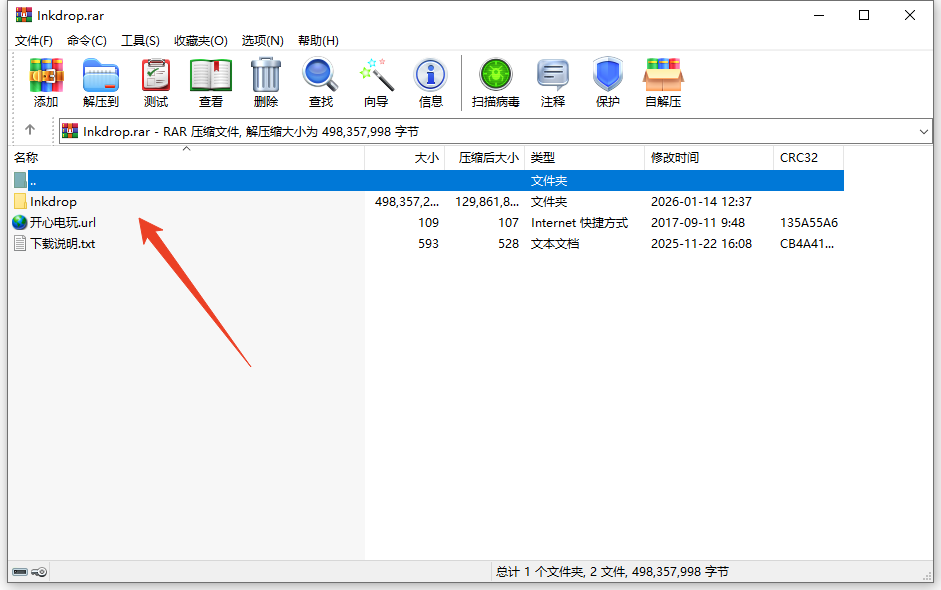Go up one level with arrow button
This screenshot has width=941, height=590.
coord(30,130)
